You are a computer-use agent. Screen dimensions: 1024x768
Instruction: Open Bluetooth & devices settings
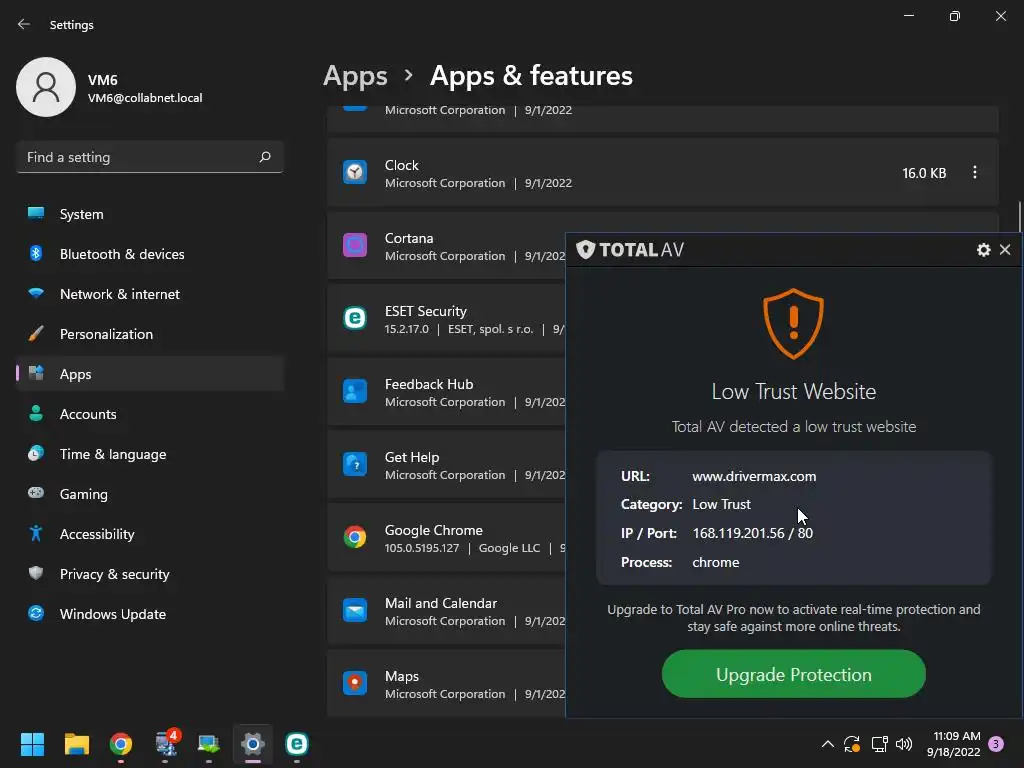coord(150,254)
